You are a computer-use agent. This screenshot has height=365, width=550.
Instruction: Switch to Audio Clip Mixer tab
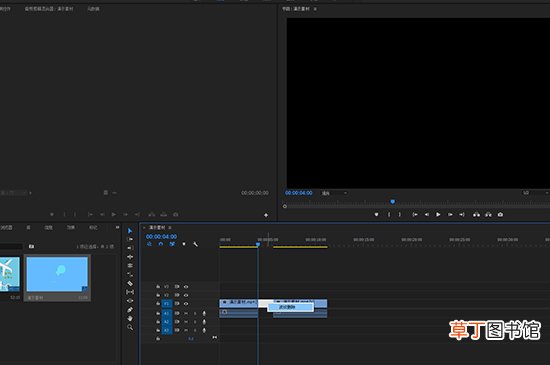[x=49, y=9]
